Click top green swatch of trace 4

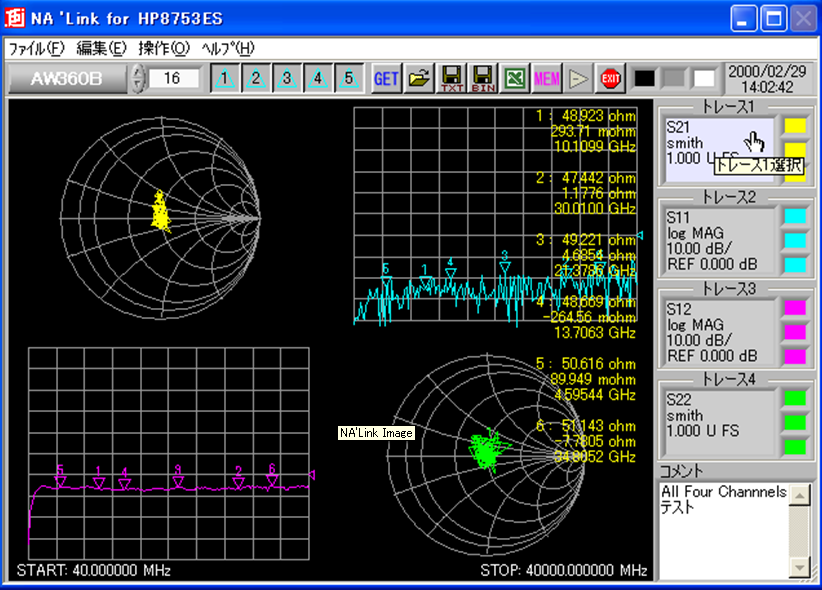(x=795, y=398)
